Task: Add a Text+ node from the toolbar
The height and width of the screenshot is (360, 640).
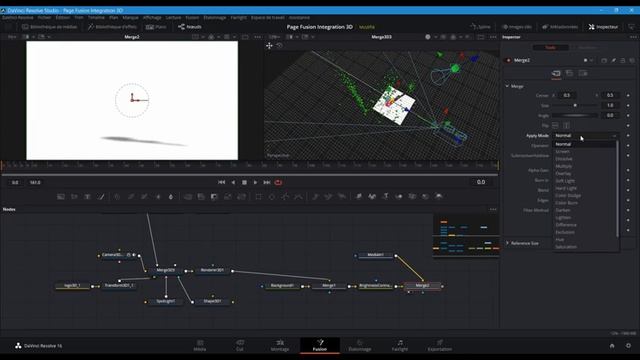Action: (87, 197)
